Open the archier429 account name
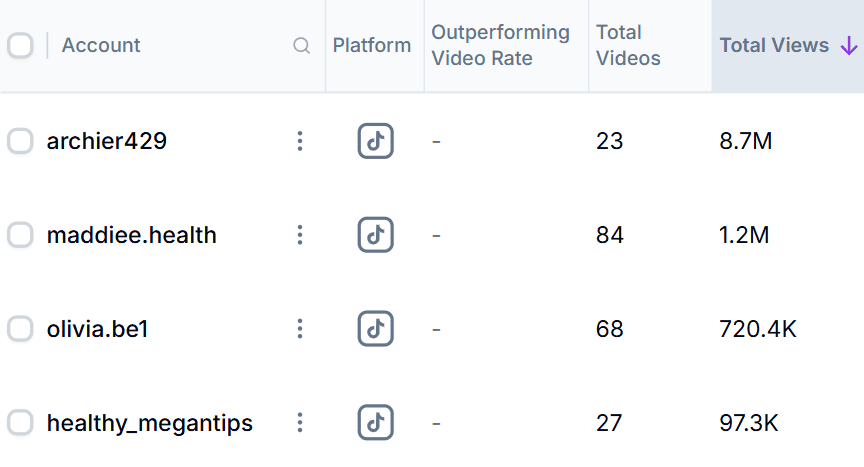The height and width of the screenshot is (467, 864). click(106, 141)
